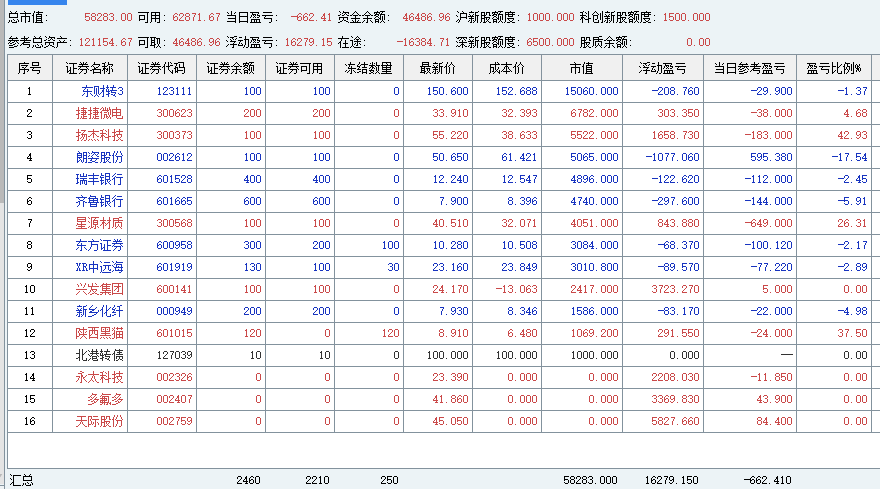Sort by the 证券名称 column header
The width and height of the screenshot is (880, 489).
pos(90,68)
